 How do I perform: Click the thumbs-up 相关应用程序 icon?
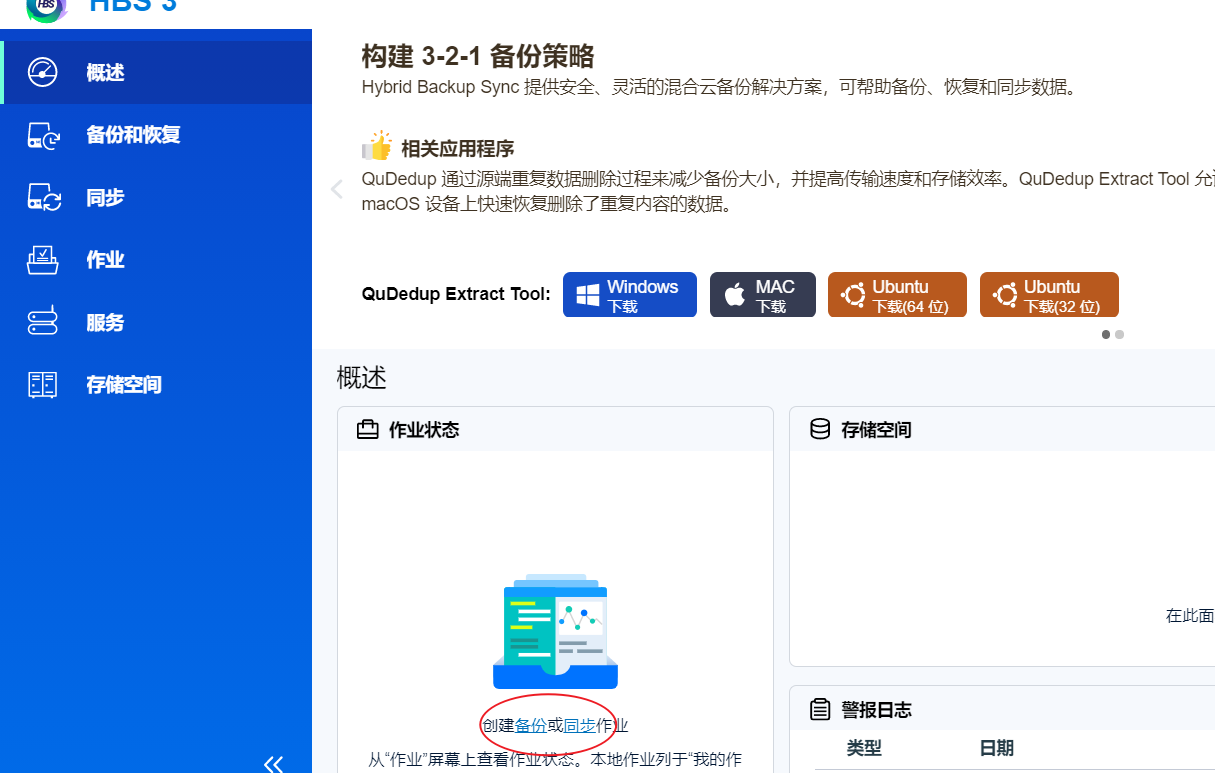point(377,146)
